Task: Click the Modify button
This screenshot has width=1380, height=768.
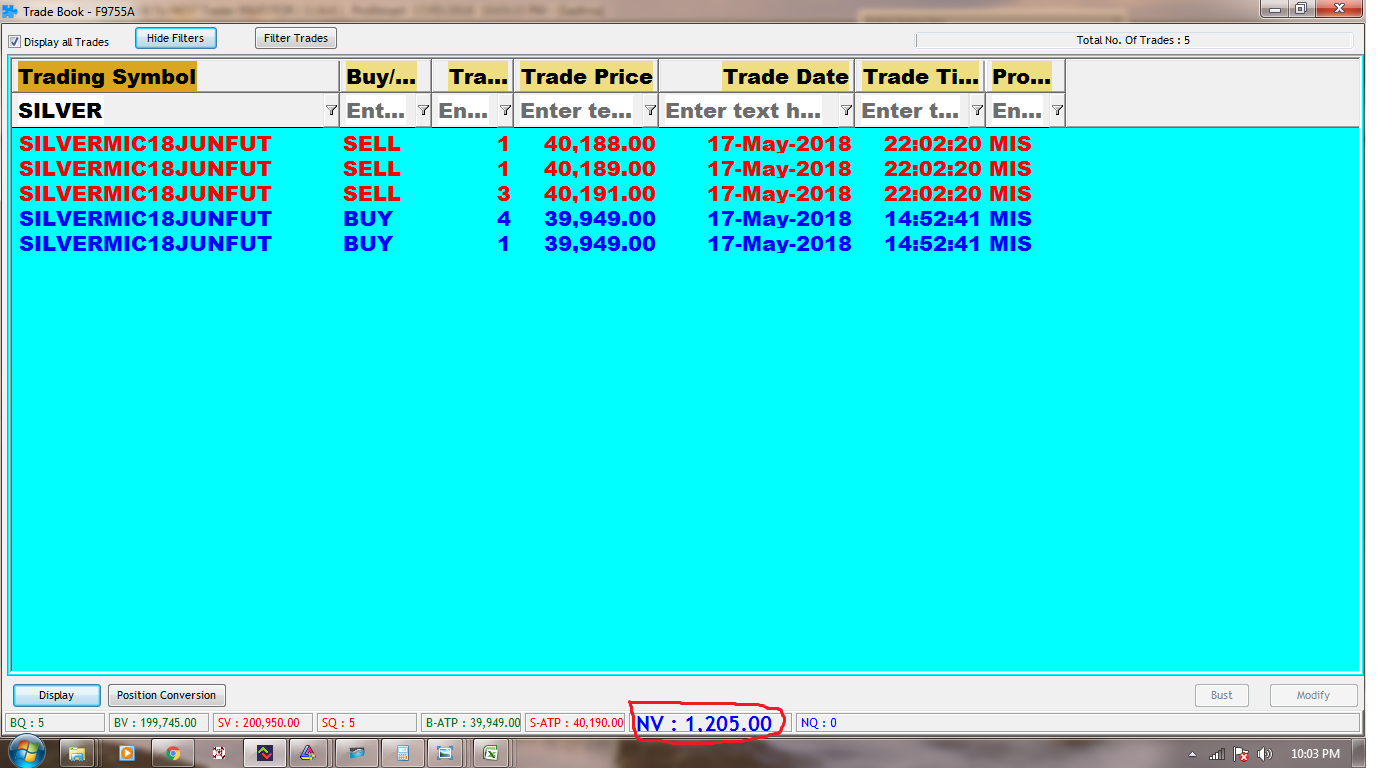Action: (1314, 695)
